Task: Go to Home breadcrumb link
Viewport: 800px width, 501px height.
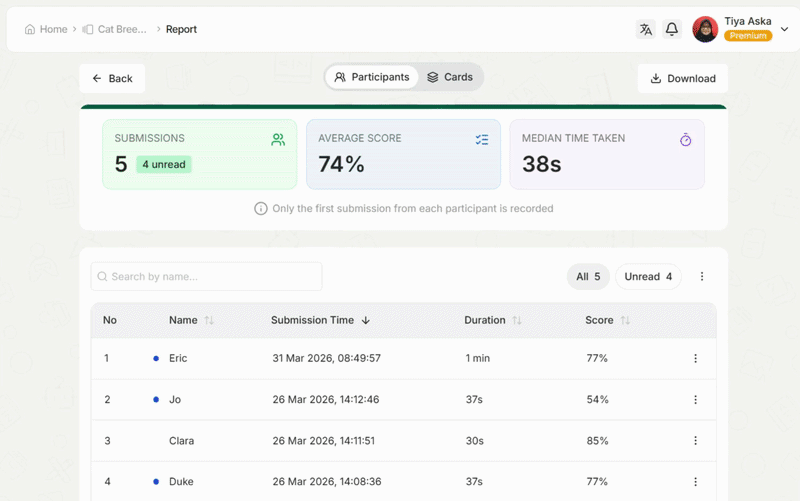Action: pyautogui.click(x=46, y=30)
